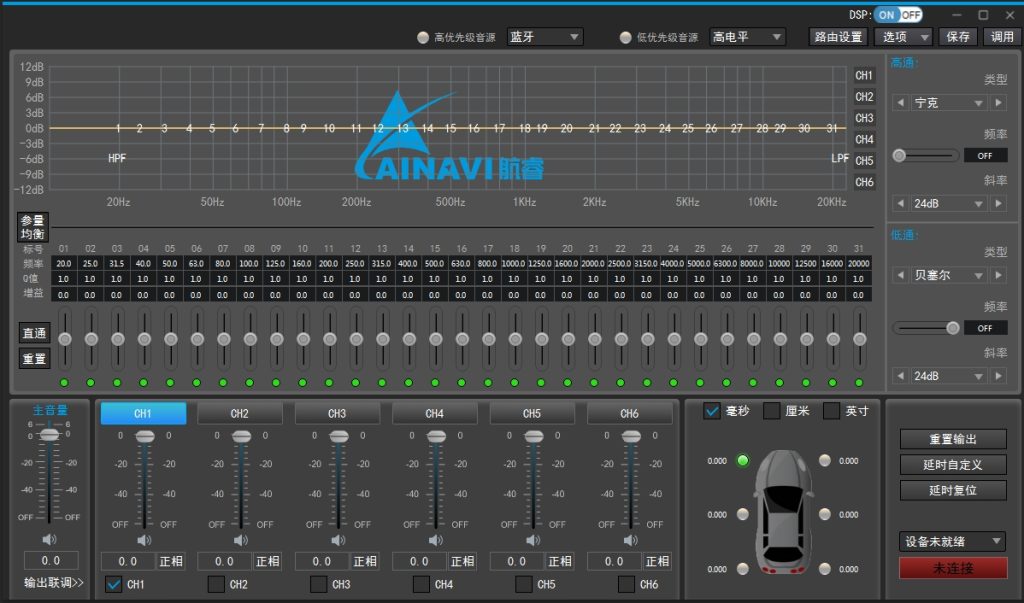
Task: Click the master volume 0.0 value field
Action: [x=51, y=561]
